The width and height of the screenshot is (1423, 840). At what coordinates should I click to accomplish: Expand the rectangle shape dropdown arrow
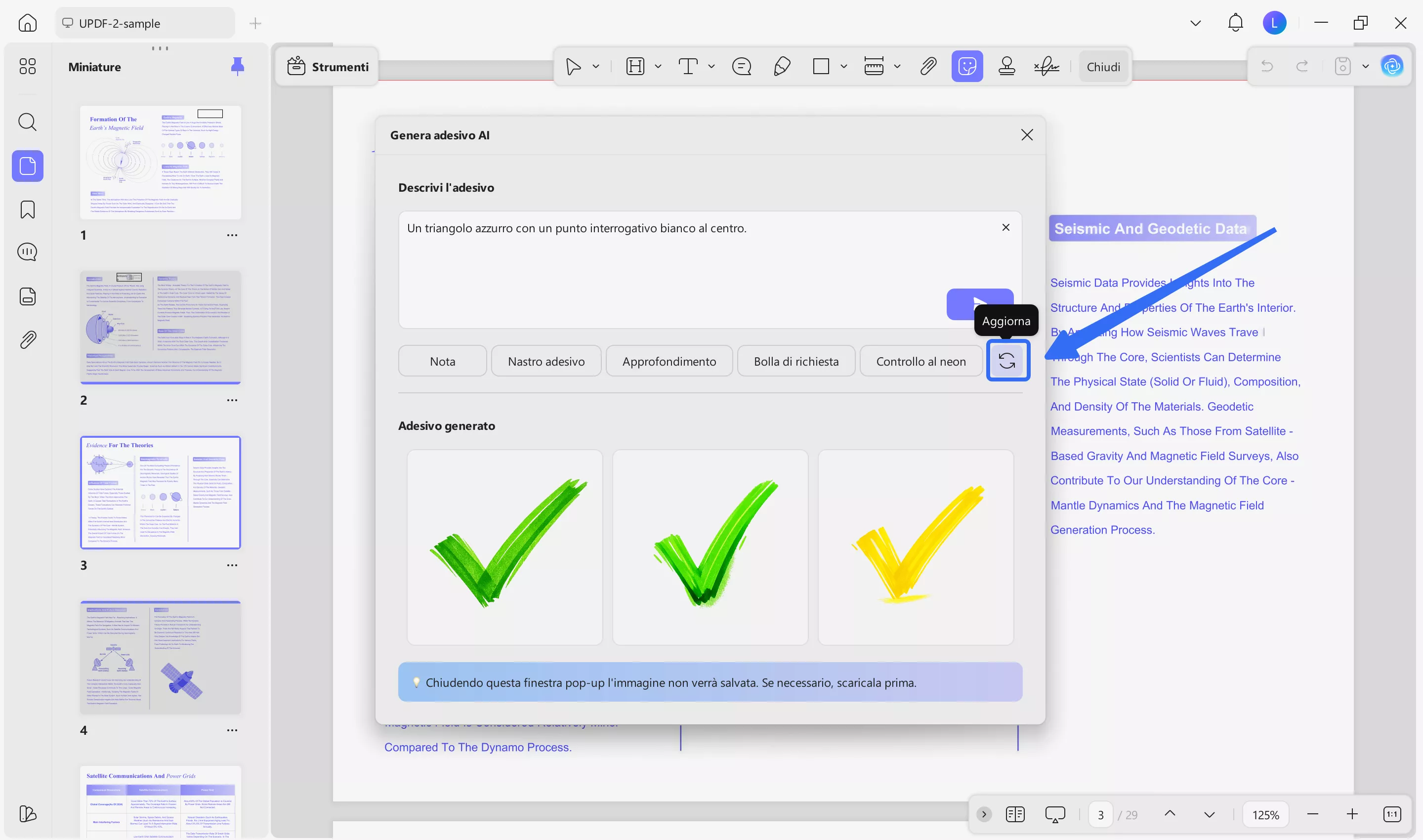[x=844, y=67]
